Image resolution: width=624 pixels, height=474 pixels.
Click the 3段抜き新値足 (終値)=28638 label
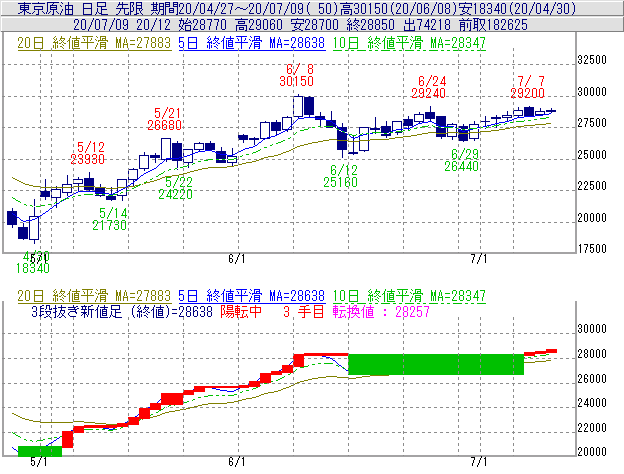coord(122,312)
